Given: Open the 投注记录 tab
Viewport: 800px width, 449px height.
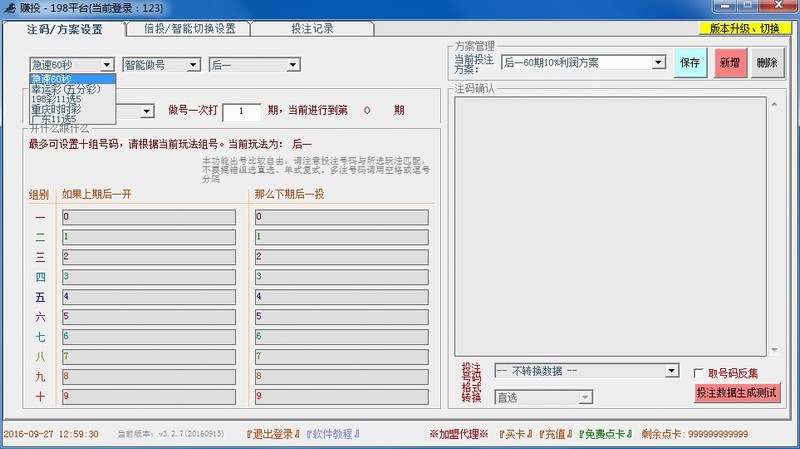Looking at the screenshot, I should tap(312, 29).
